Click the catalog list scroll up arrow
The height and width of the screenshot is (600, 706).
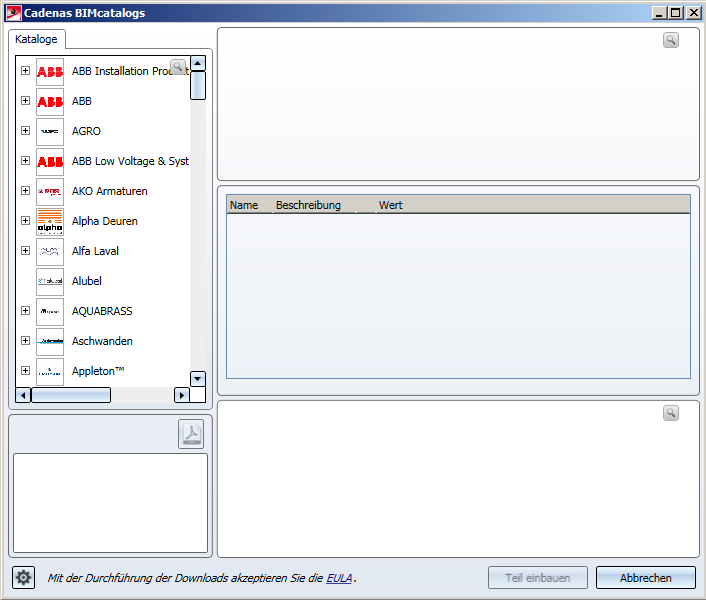tap(198, 63)
